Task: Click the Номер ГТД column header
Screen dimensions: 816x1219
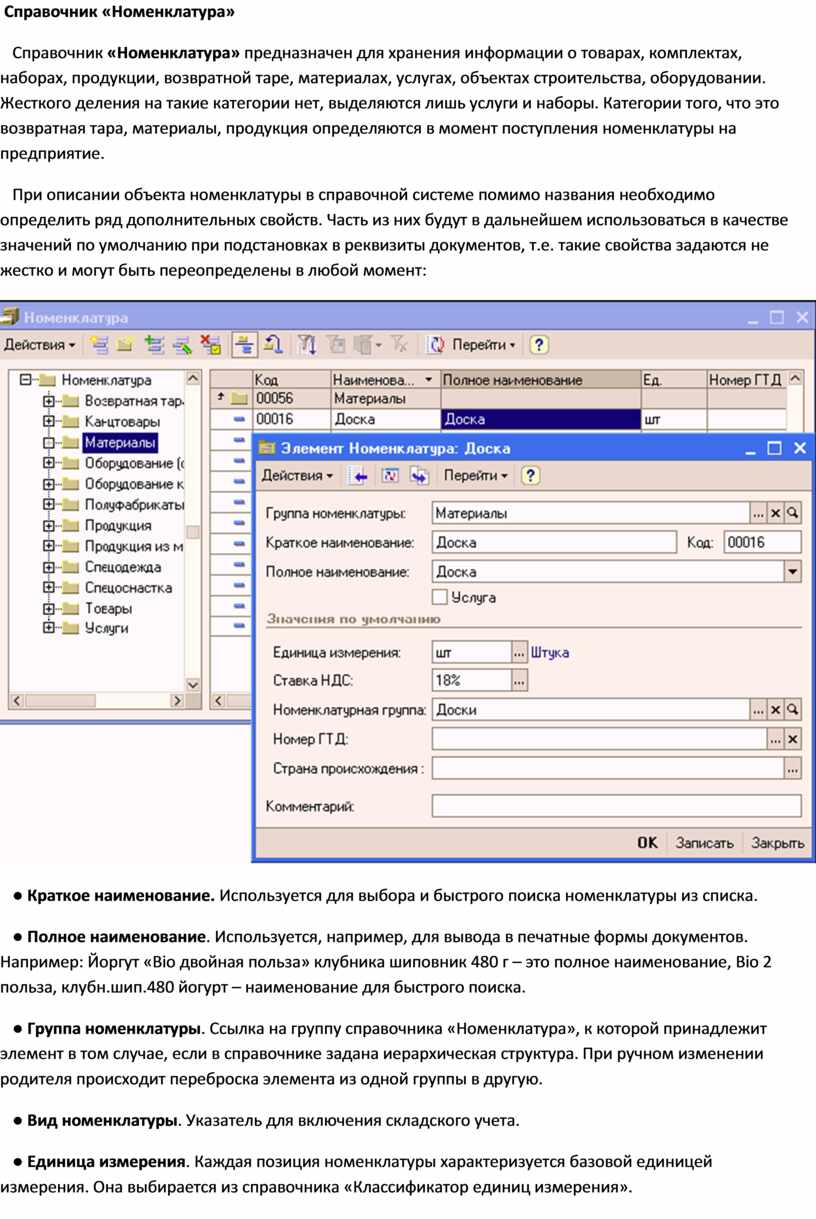Action: tap(746, 380)
